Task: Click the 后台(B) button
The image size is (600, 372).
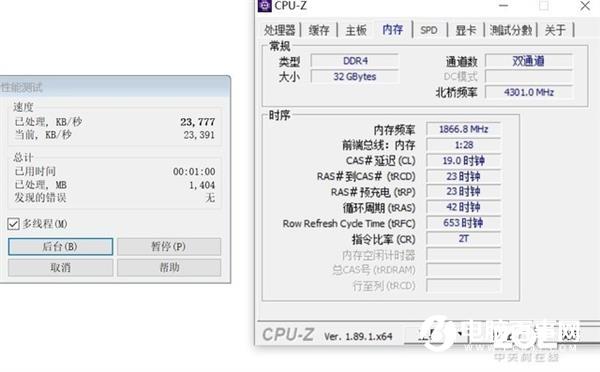Action: pos(60,246)
